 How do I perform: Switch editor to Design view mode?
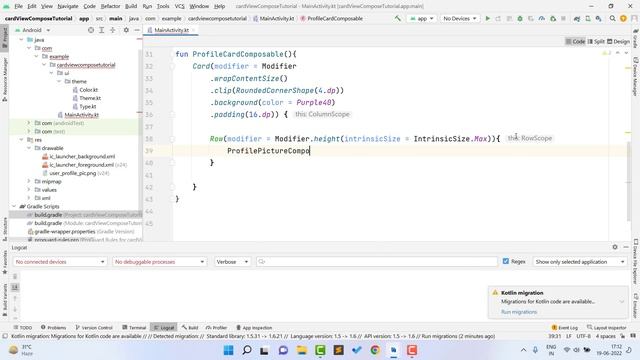[618, 41]
